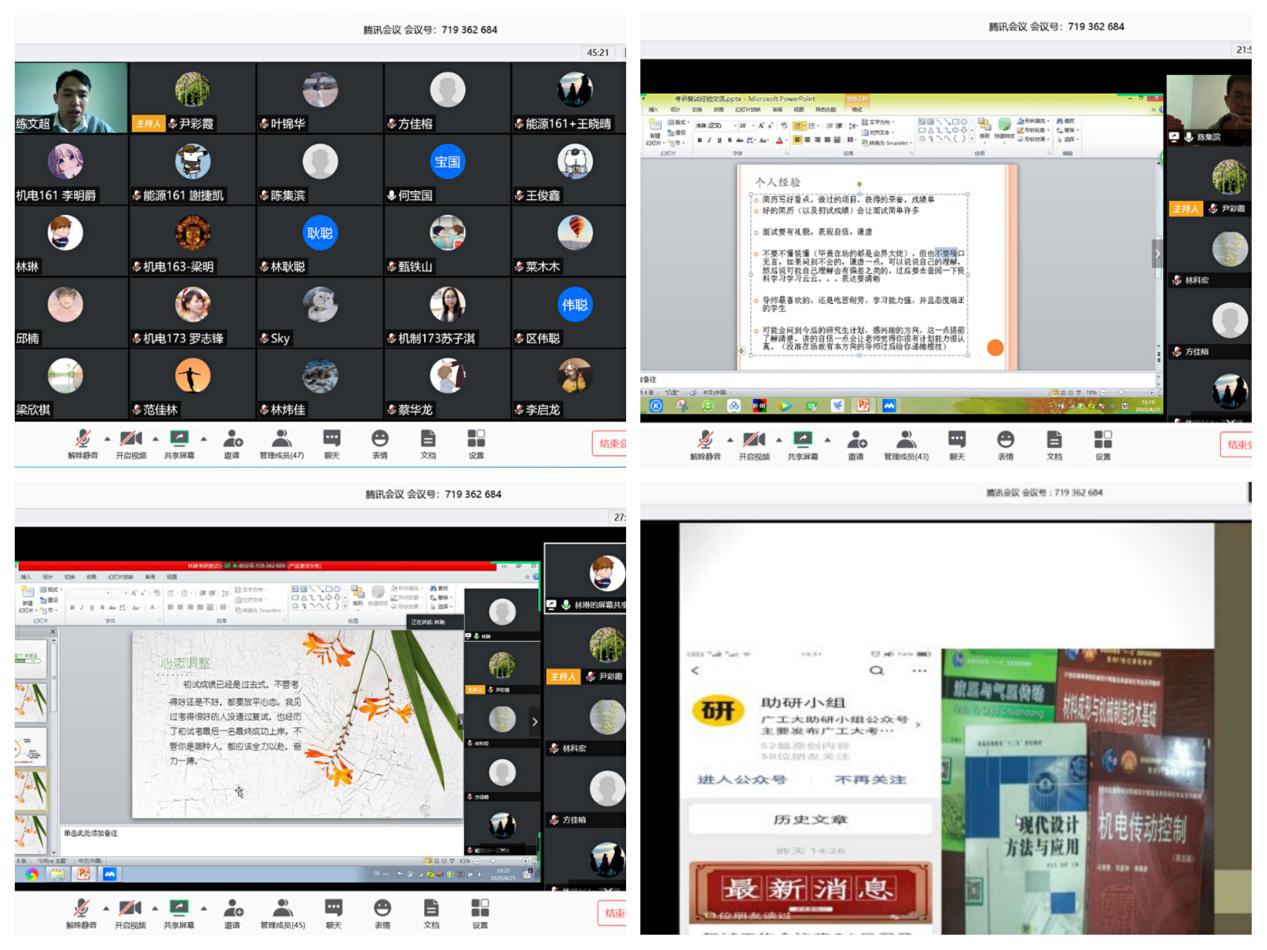Expand arrow next to 解除静音 in participant grid meeting
The height and width of the screenshot is (950, 1267).
coord(106,438)
